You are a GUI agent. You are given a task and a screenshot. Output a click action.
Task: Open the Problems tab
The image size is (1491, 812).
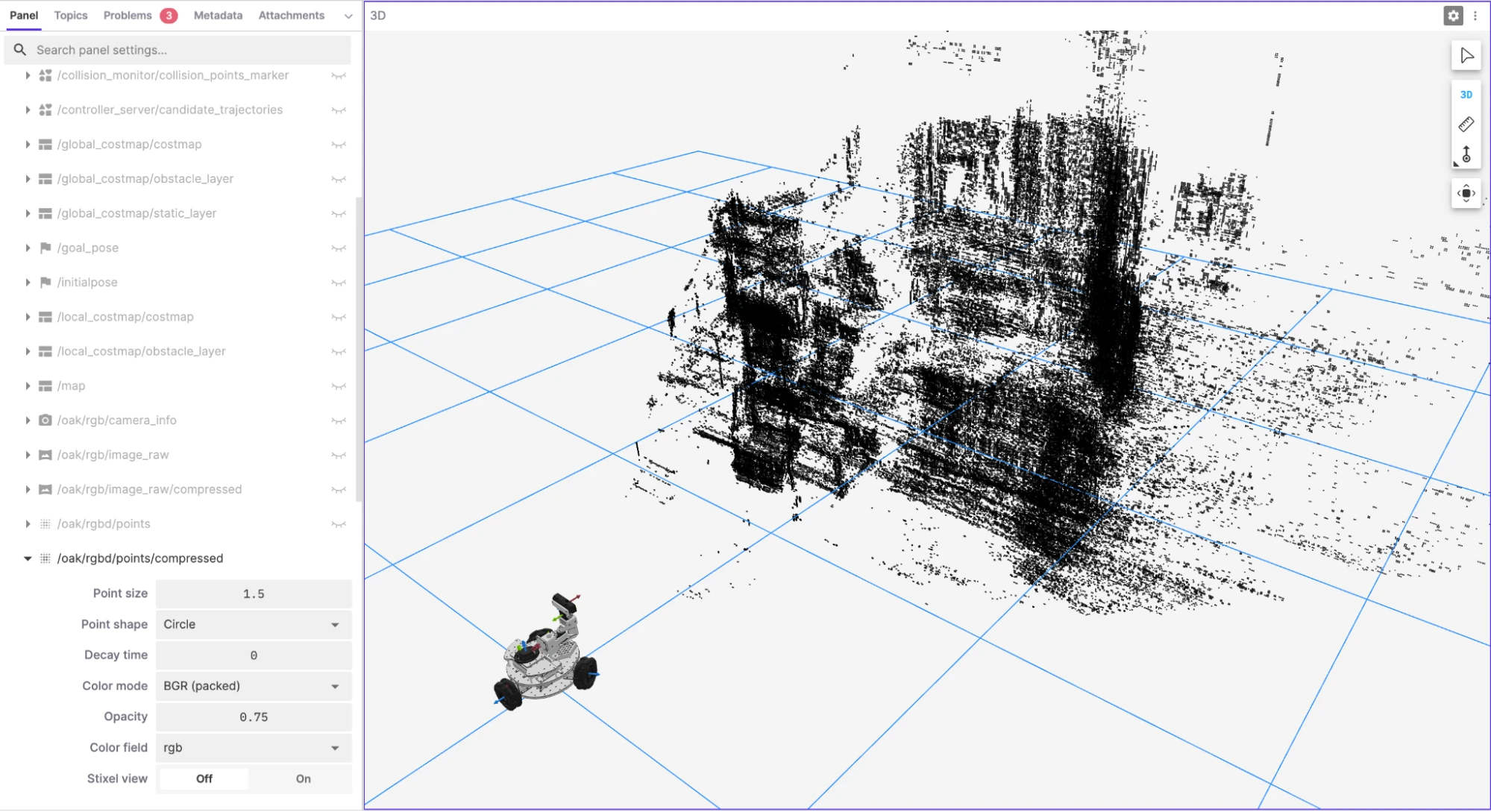pyautogui.click(x=140, y=15)
